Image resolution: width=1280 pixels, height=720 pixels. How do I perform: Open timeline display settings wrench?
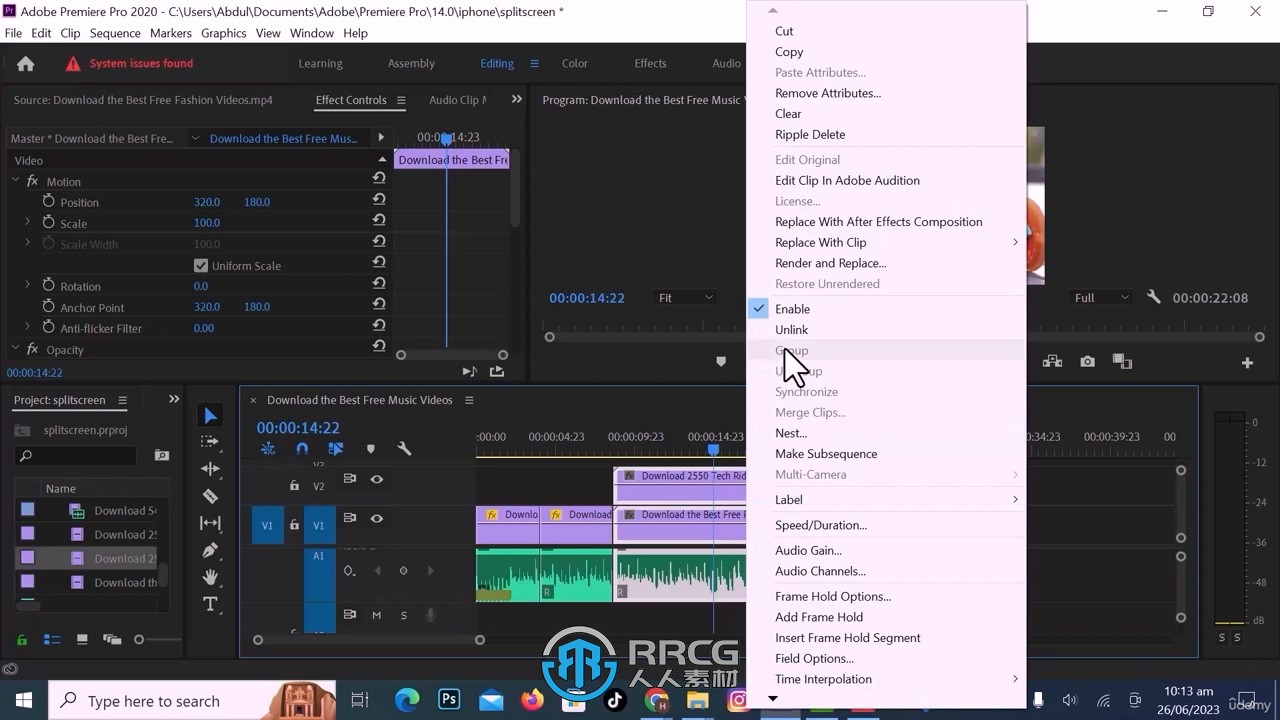[x=404, y=449]
